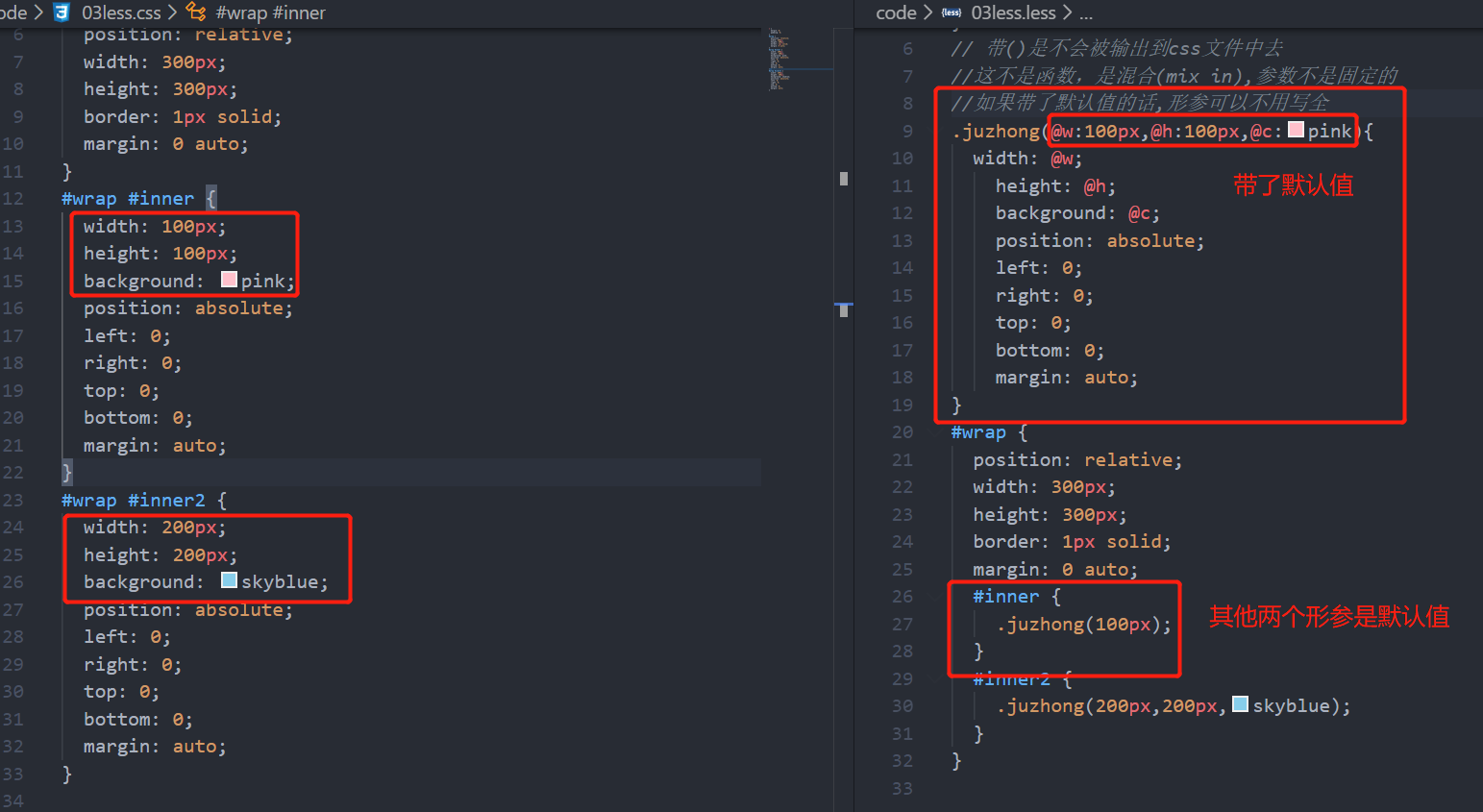Click 'width: @w;' on right line 10
This screenshot has width=1483, height=812.
[x=1027, y=159]
